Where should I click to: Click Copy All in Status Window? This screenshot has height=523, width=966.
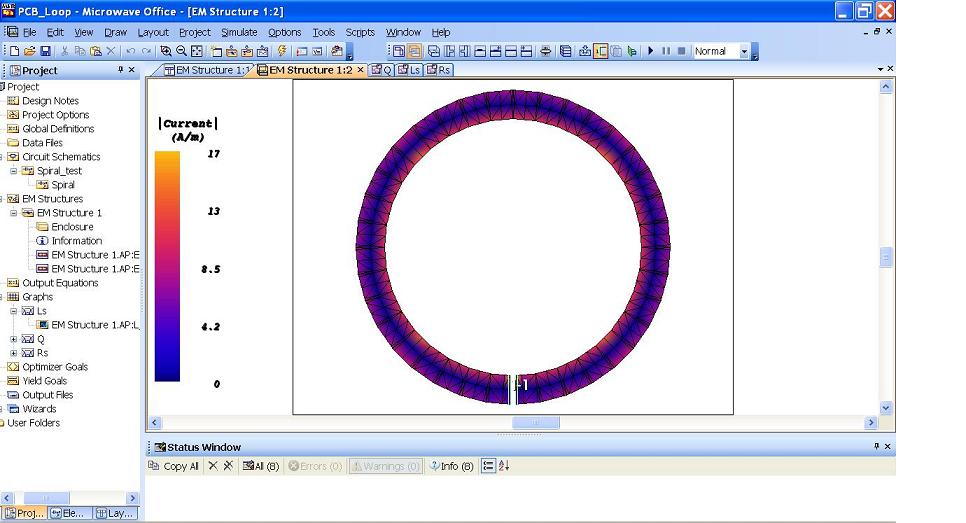(x=174, y=466)
